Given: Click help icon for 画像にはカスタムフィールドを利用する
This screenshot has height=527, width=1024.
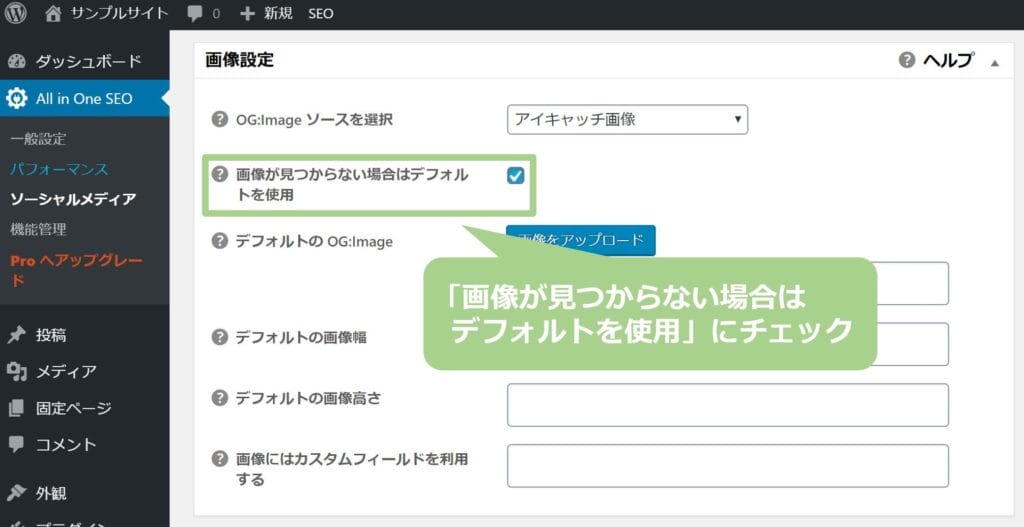Looking at the screenshot, I should (x=219, y=459).
